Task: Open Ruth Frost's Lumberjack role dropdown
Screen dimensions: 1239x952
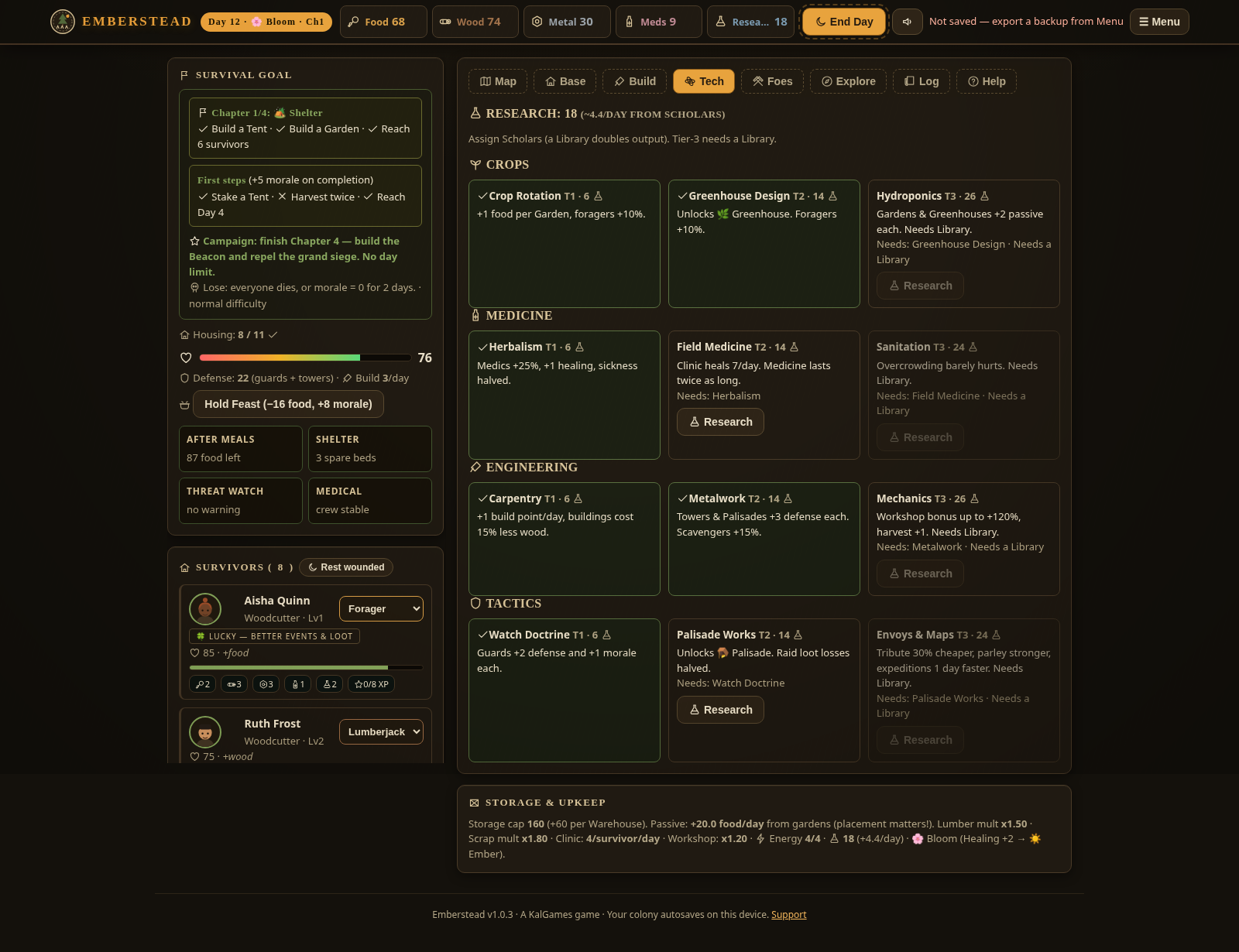Action: [x=381, y=732]
